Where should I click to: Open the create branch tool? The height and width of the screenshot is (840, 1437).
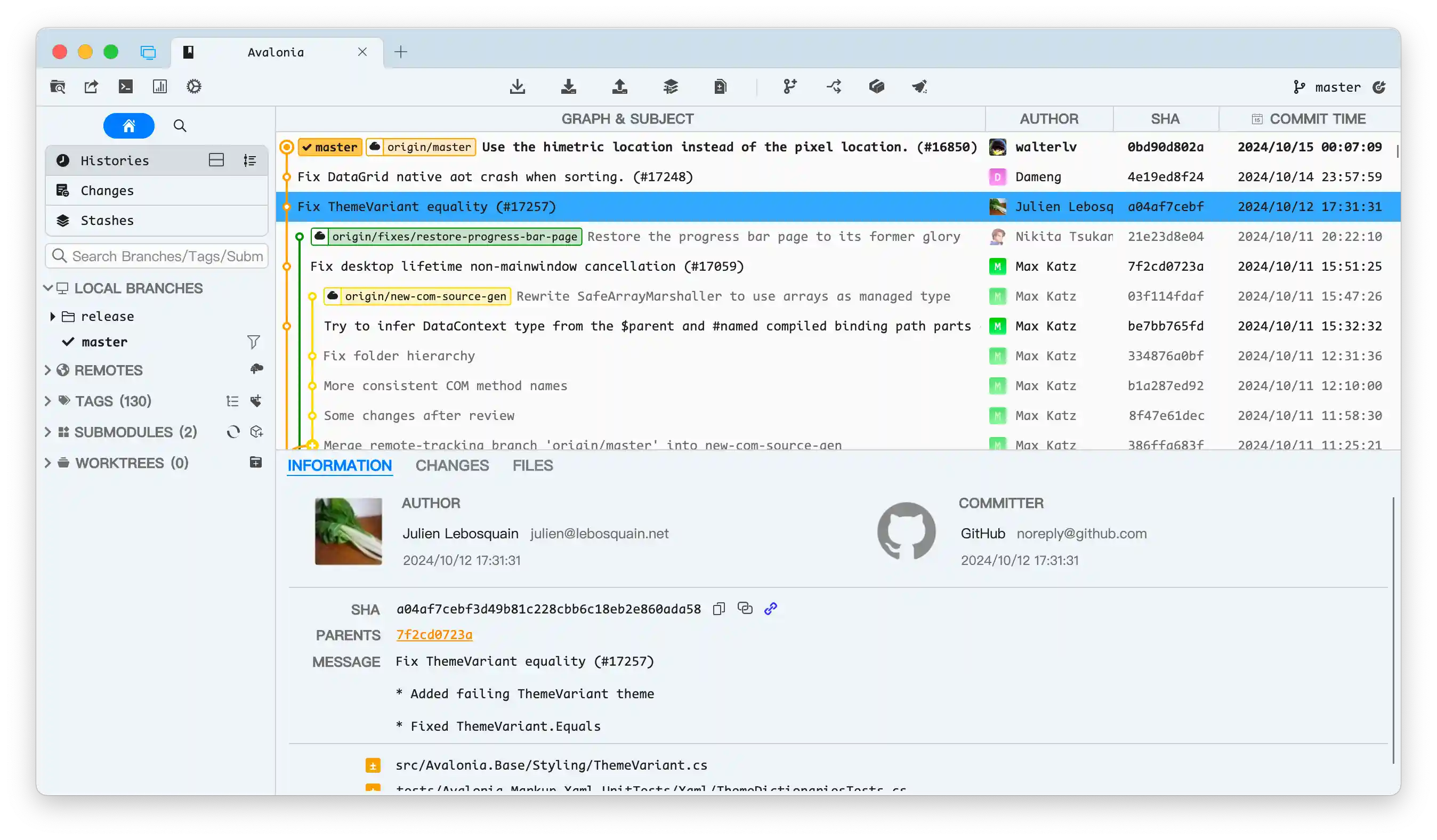tap(790, 87)
